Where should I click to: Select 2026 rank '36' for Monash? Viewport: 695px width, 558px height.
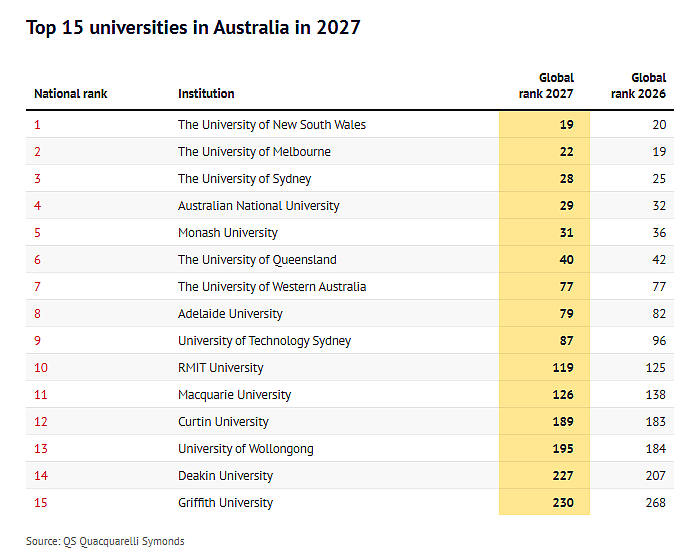(x=659, y=233)
